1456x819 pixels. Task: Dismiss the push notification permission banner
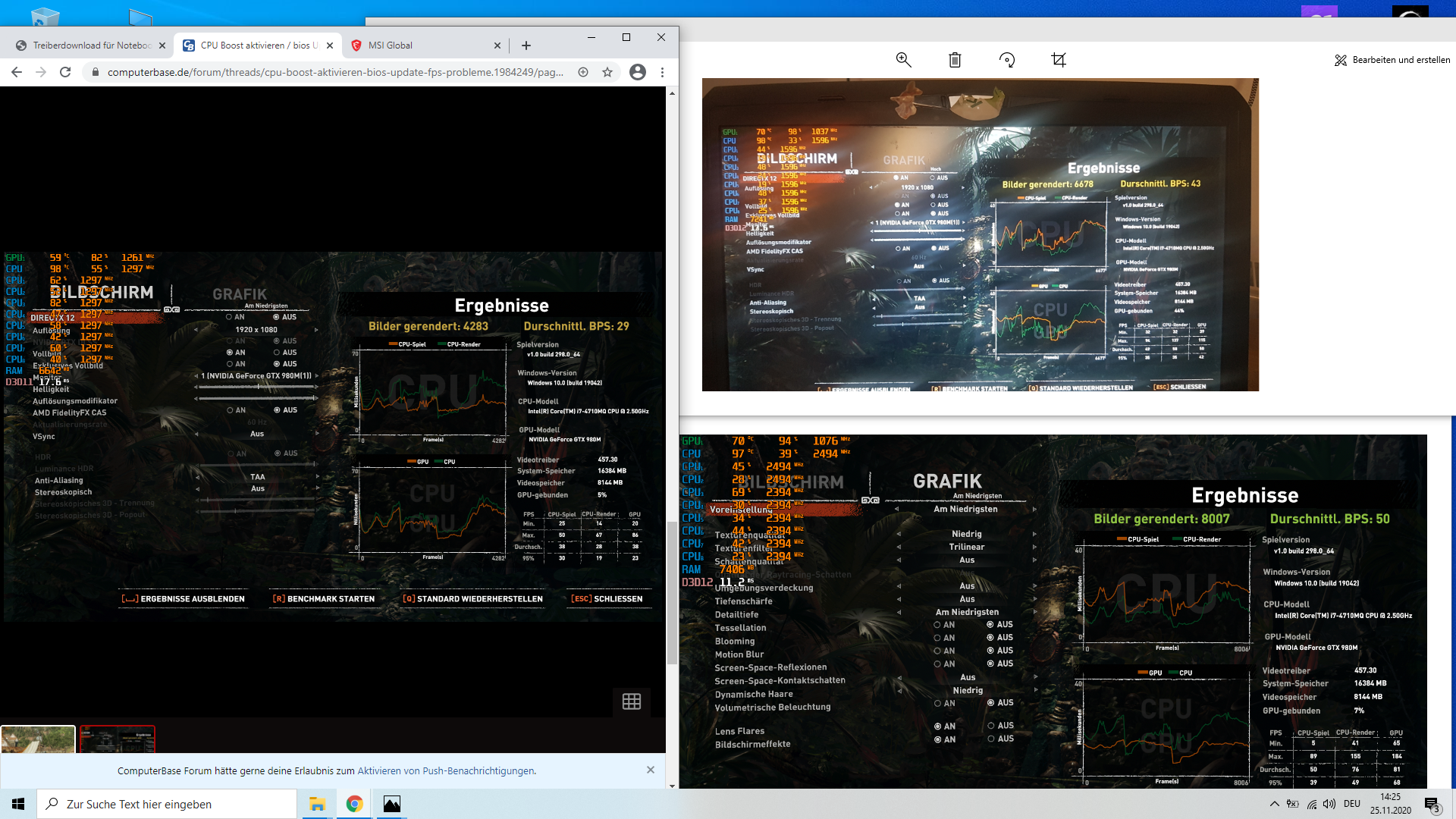tap(651, 770)
